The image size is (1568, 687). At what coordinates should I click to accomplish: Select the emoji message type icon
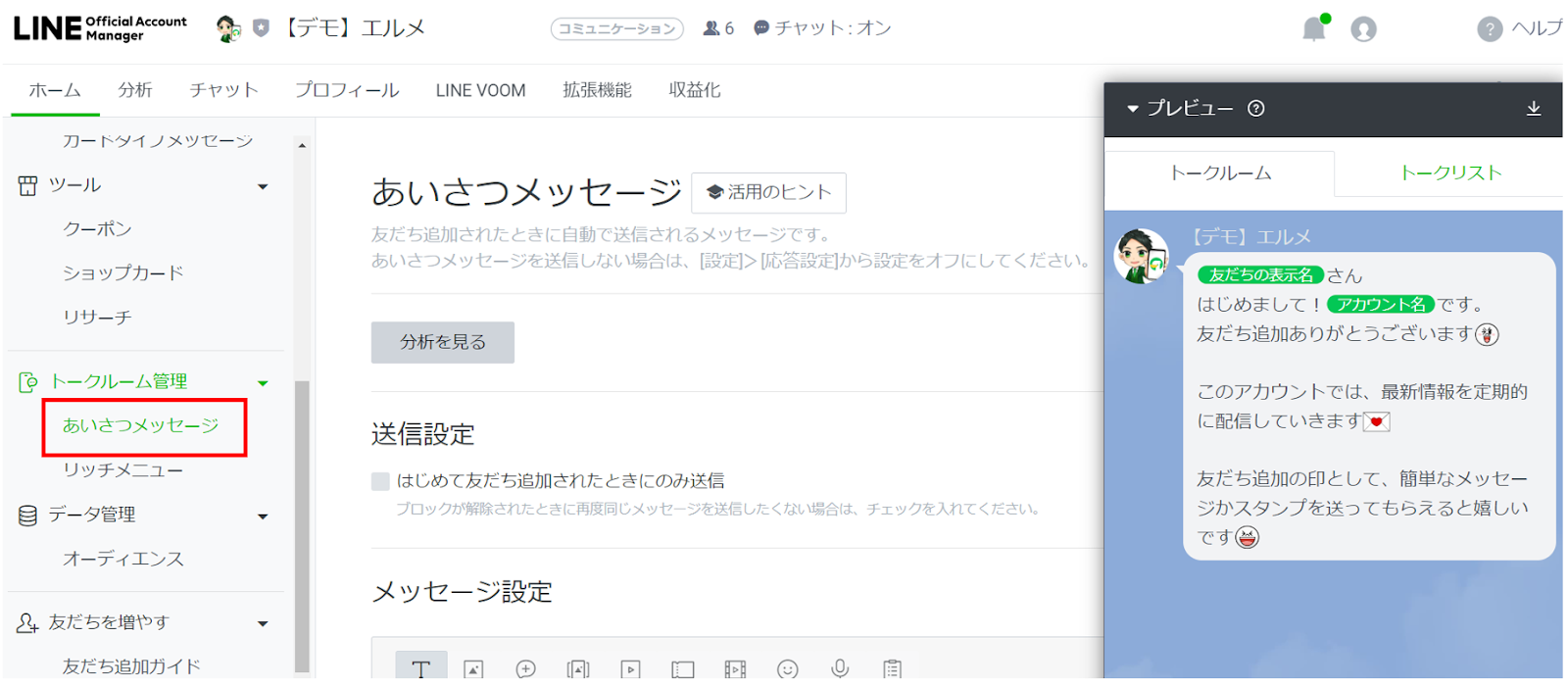click(x=788, y=669)
